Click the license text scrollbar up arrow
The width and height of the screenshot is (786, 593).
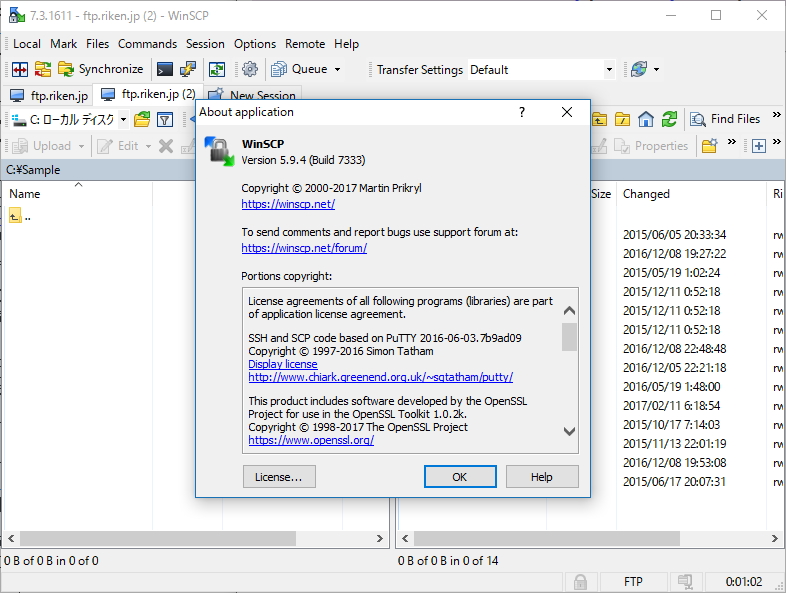click(x=569, y=311)
